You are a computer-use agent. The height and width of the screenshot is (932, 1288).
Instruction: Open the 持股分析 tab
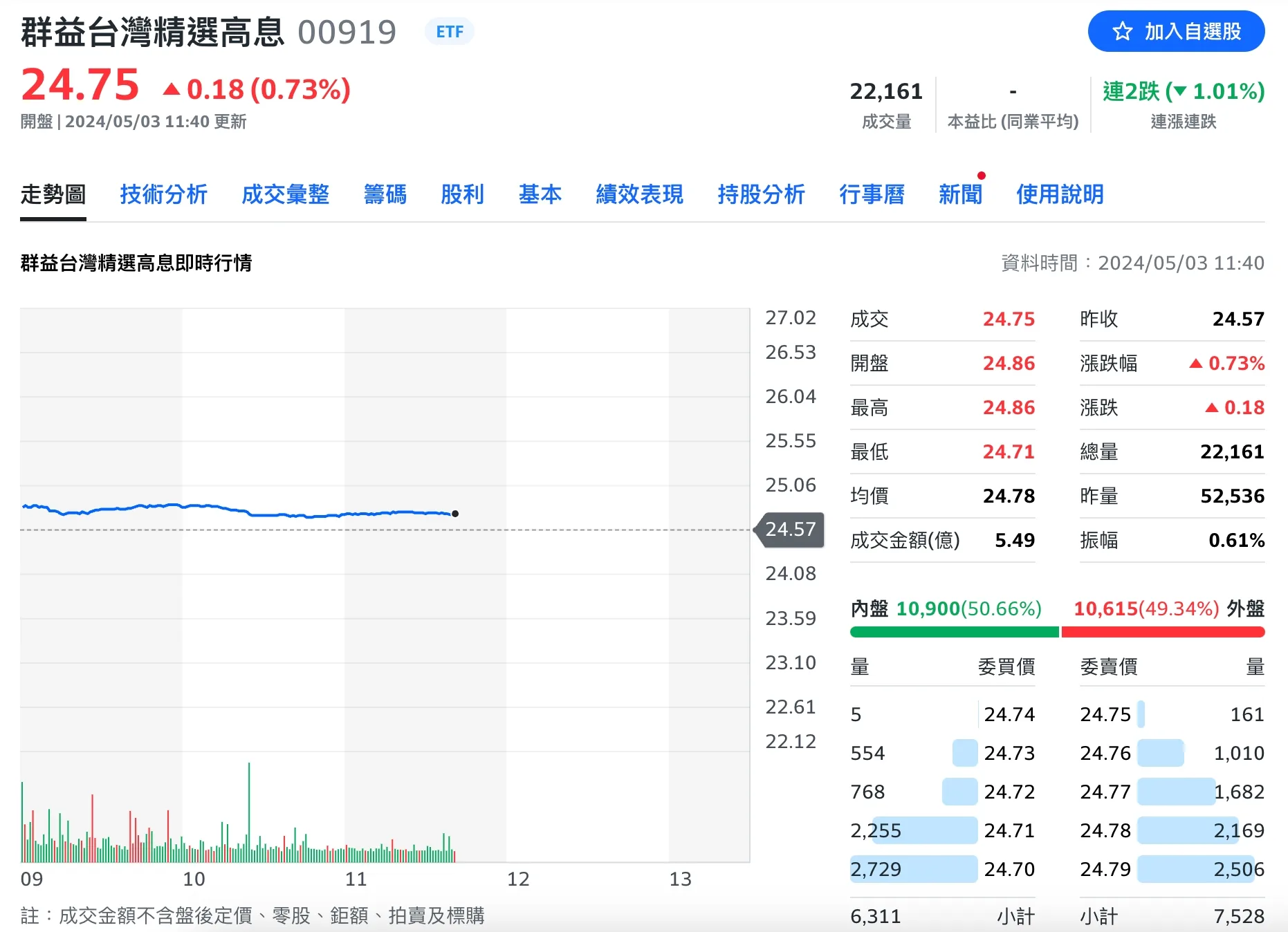(x=762, y=194)
